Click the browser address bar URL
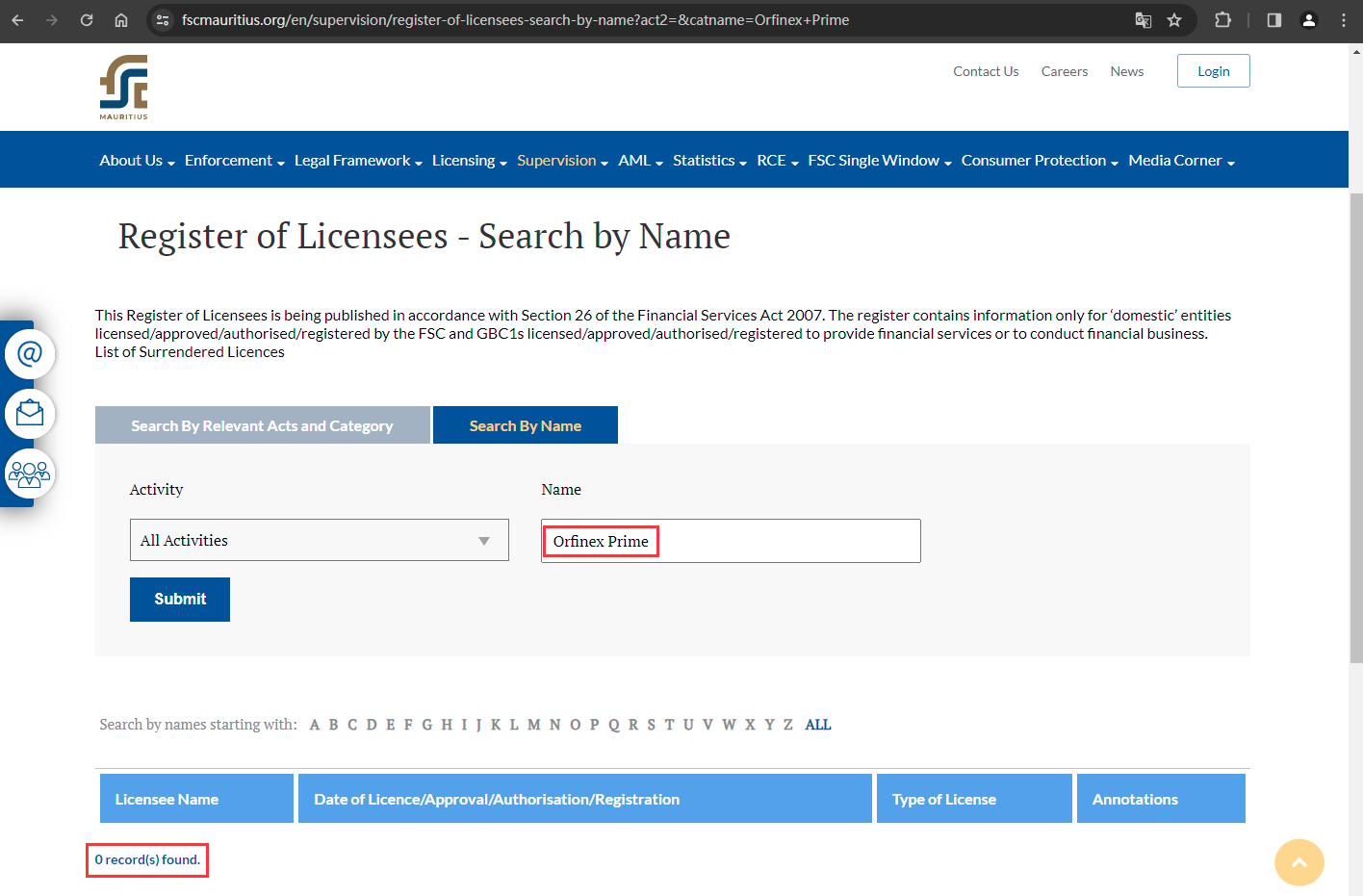This screenshot has width=1363, height=896. [515, 19]
